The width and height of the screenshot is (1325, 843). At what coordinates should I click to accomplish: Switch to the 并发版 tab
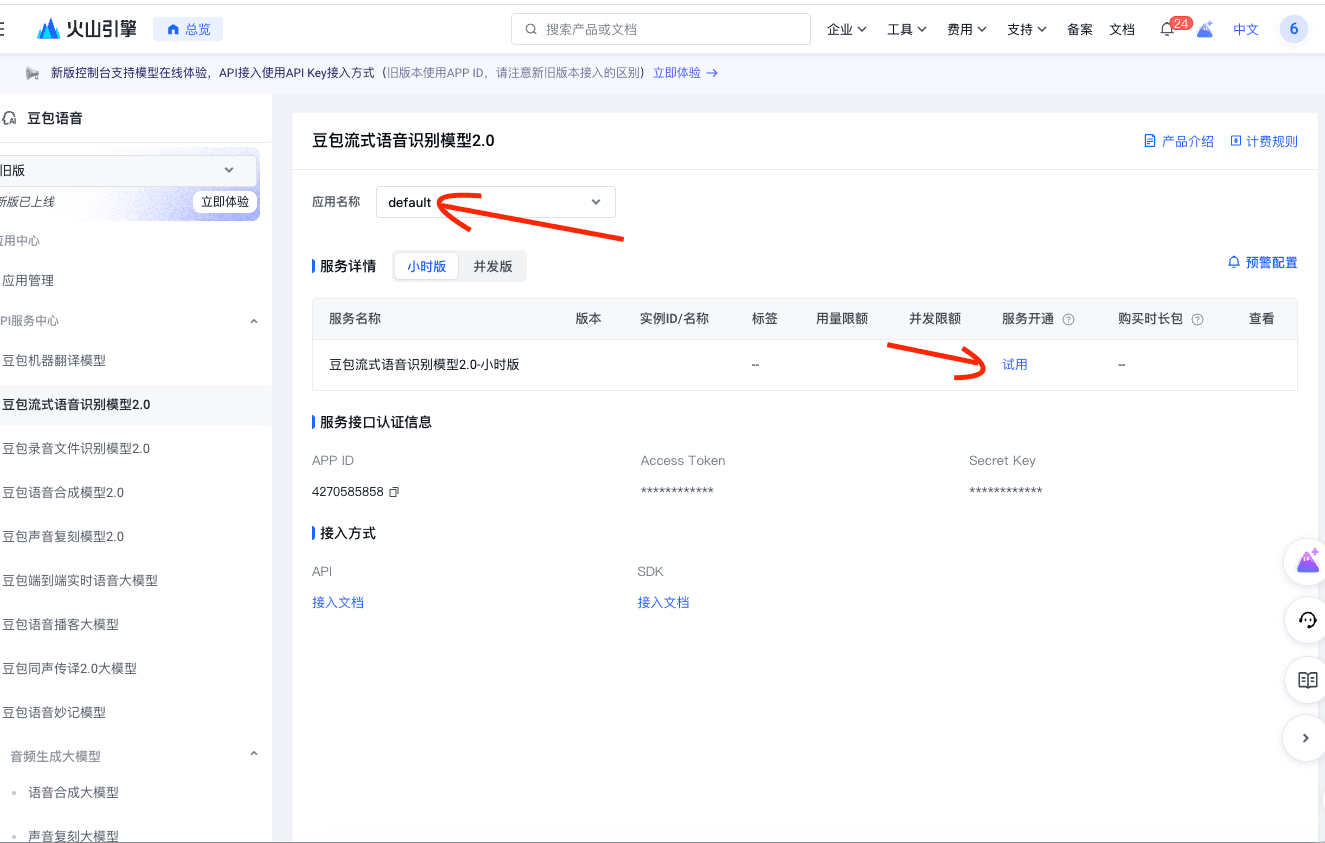pos(493,266)
